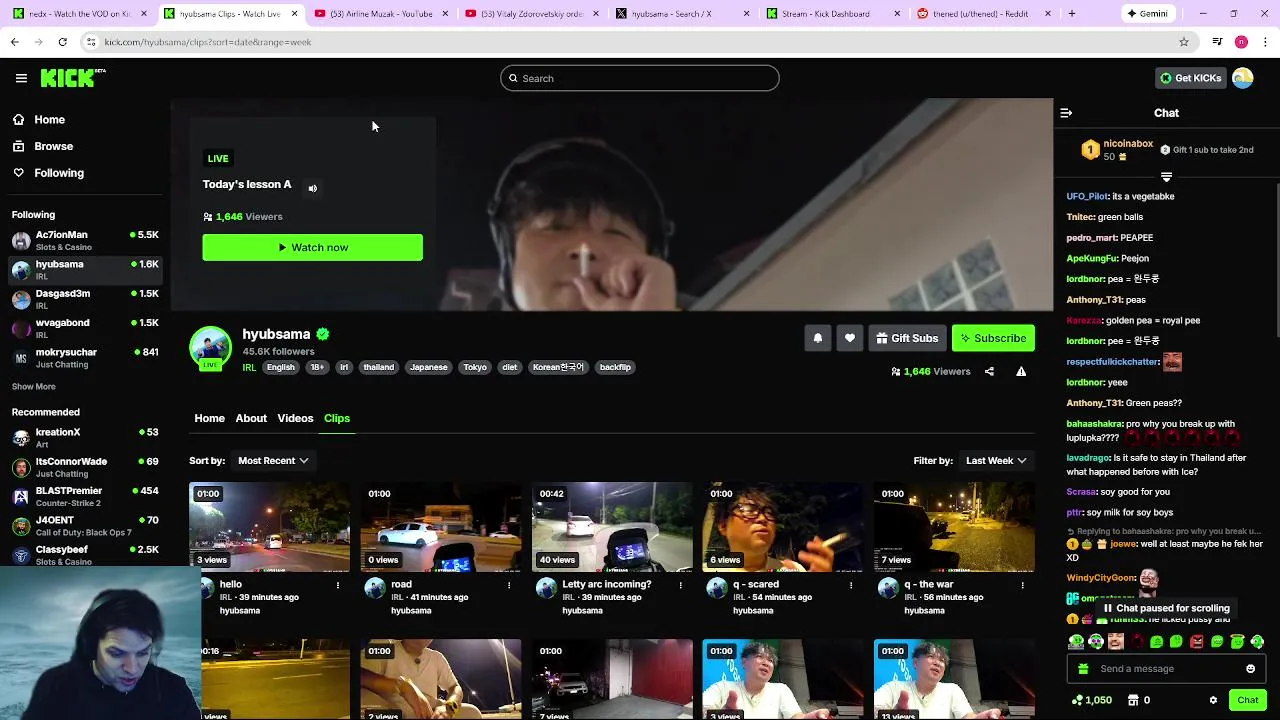Expand Show more under Following
Image resolution: width=1280 pixels, height=720 pixels.
click(34, 387)
